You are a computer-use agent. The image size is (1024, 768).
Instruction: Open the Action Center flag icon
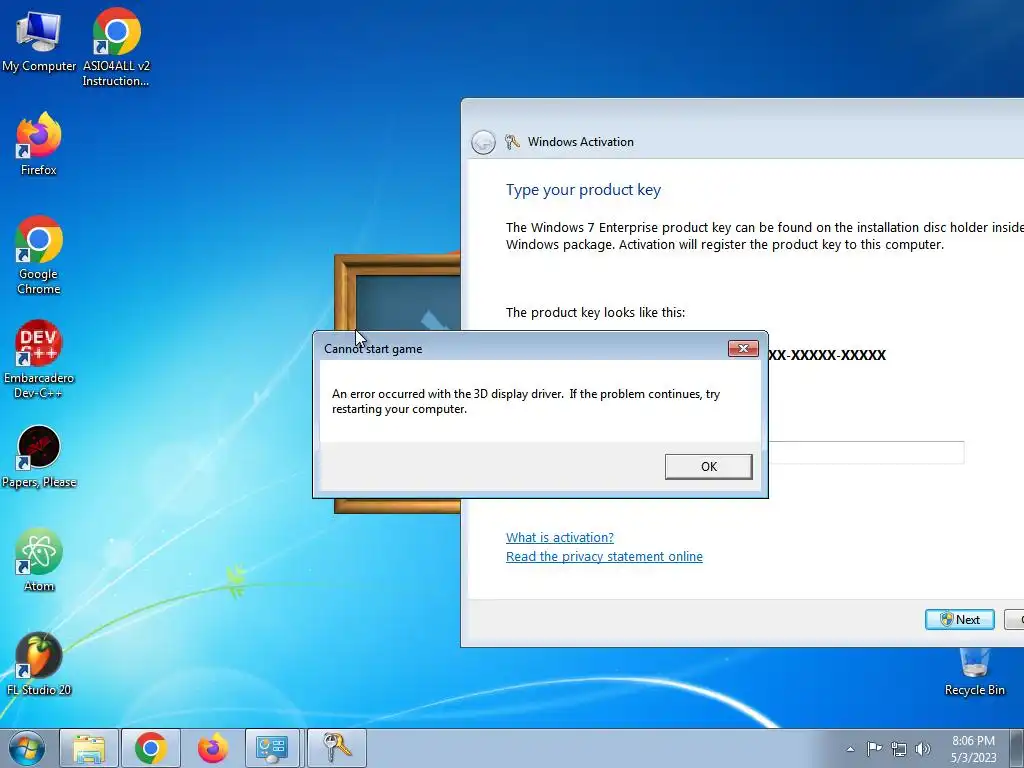point(874,749)
